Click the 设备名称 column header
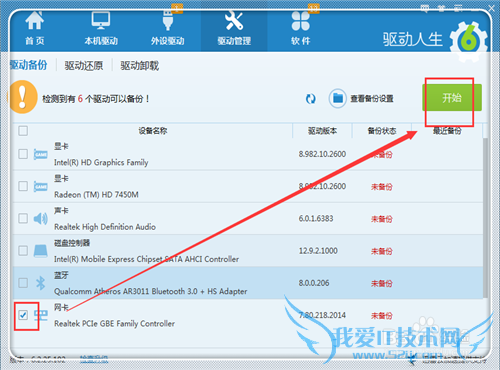This screenshot has height=370, width=500. click(153, 131)
